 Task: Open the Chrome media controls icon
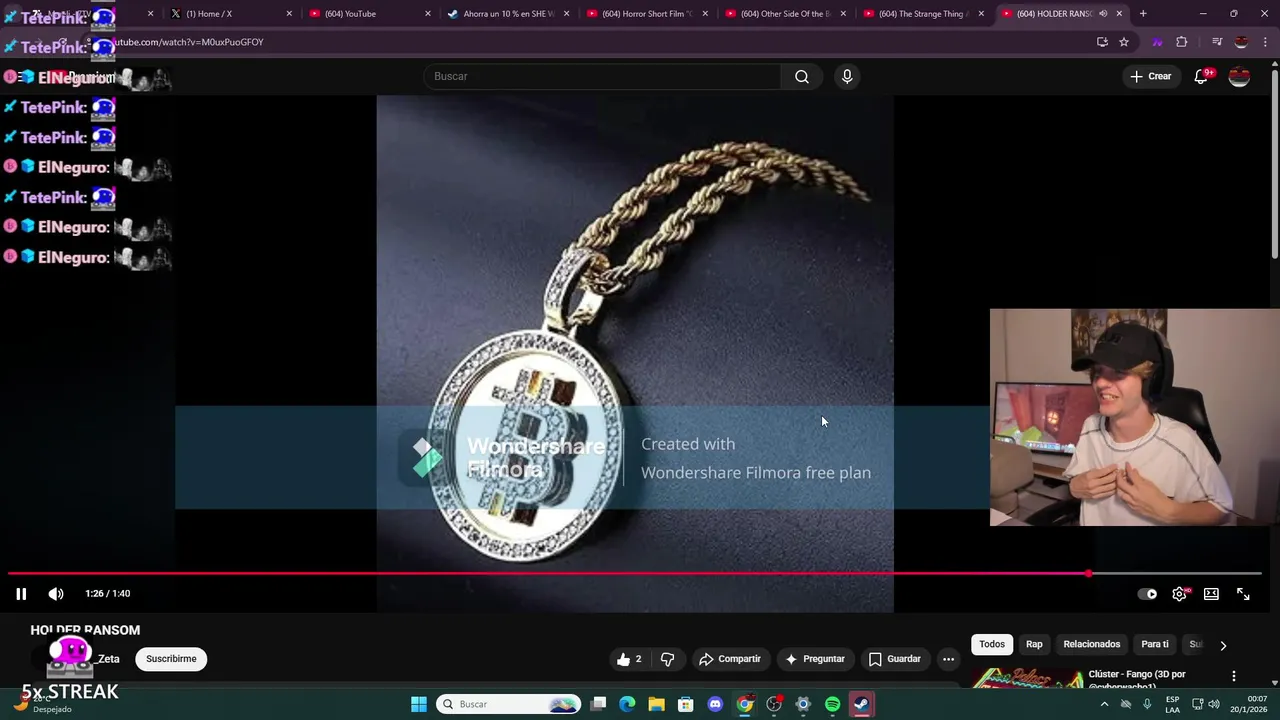[x=1216, y=42]
